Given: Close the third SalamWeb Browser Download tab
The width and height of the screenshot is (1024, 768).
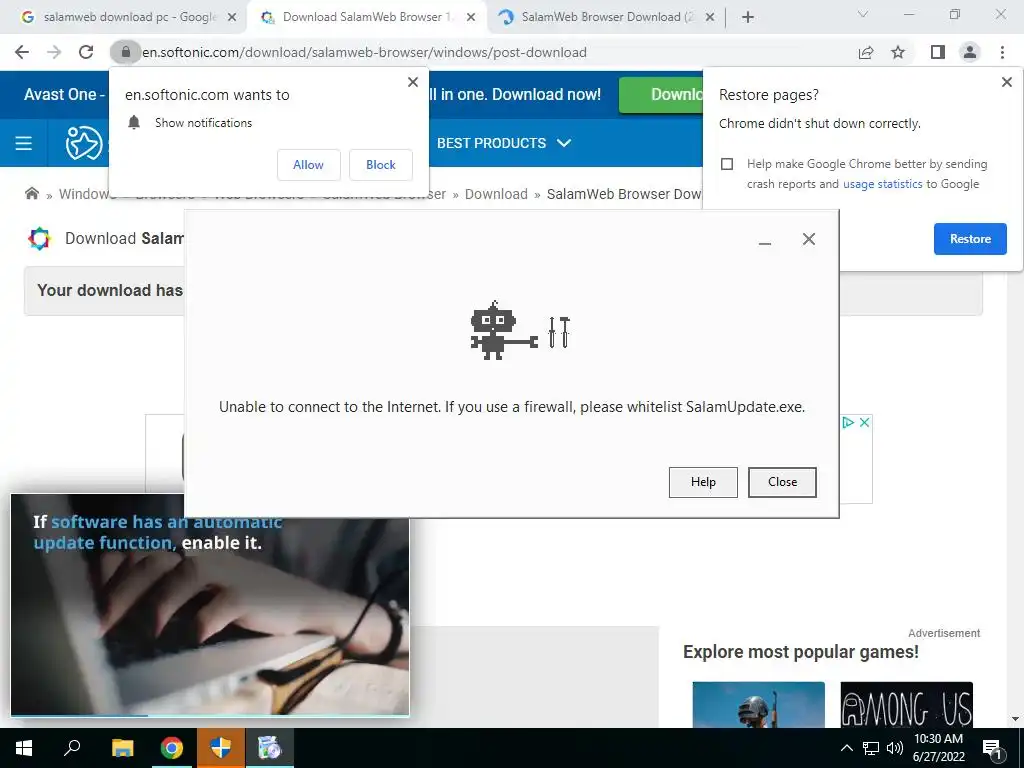Looking at the screenshot, I should (x=710, y=18).
